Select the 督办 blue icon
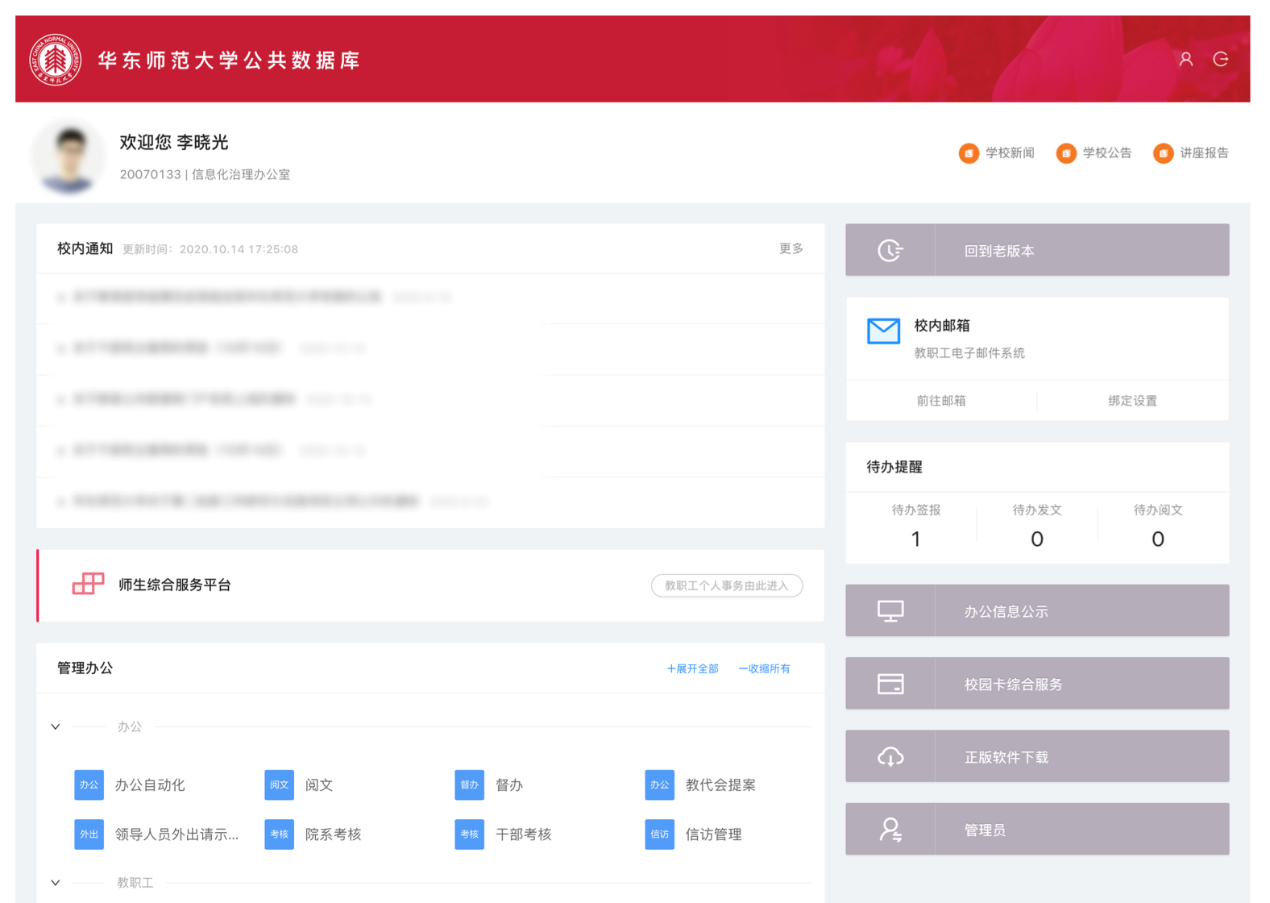The width and height of the screenshot is (1270, 903). (469, 785)
